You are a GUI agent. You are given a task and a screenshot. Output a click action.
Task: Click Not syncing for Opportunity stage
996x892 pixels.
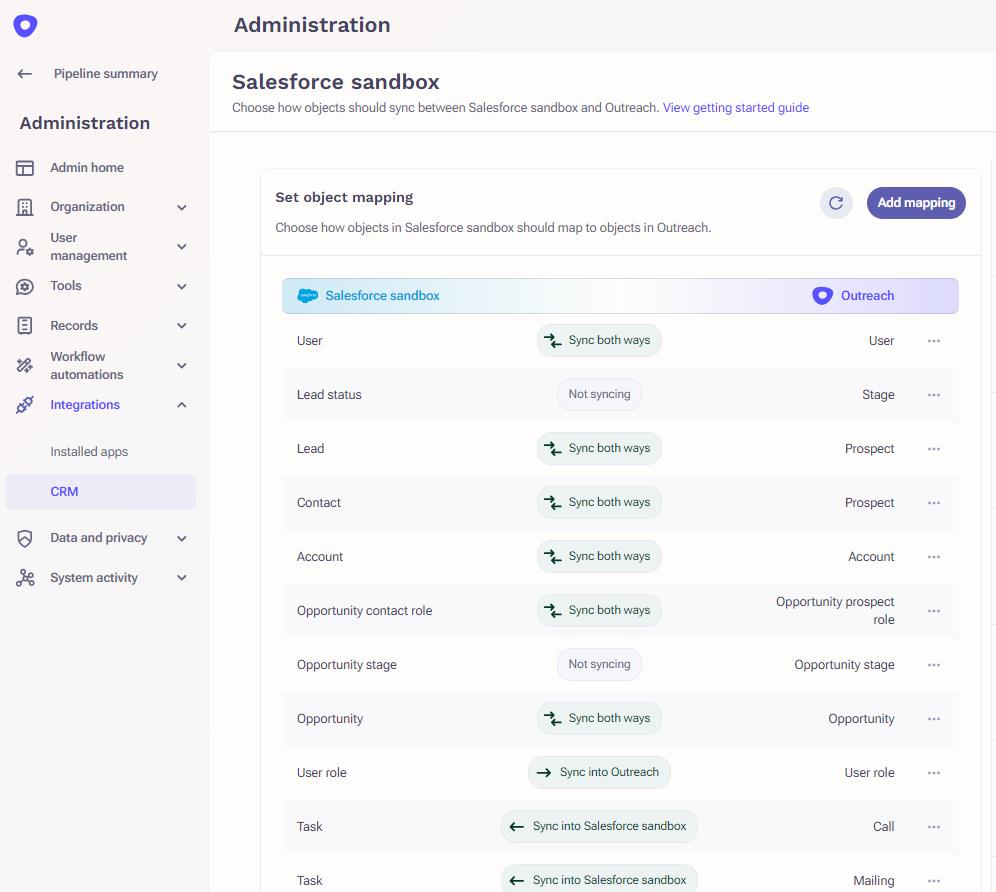pyautogui.click(x=599, y=665)
